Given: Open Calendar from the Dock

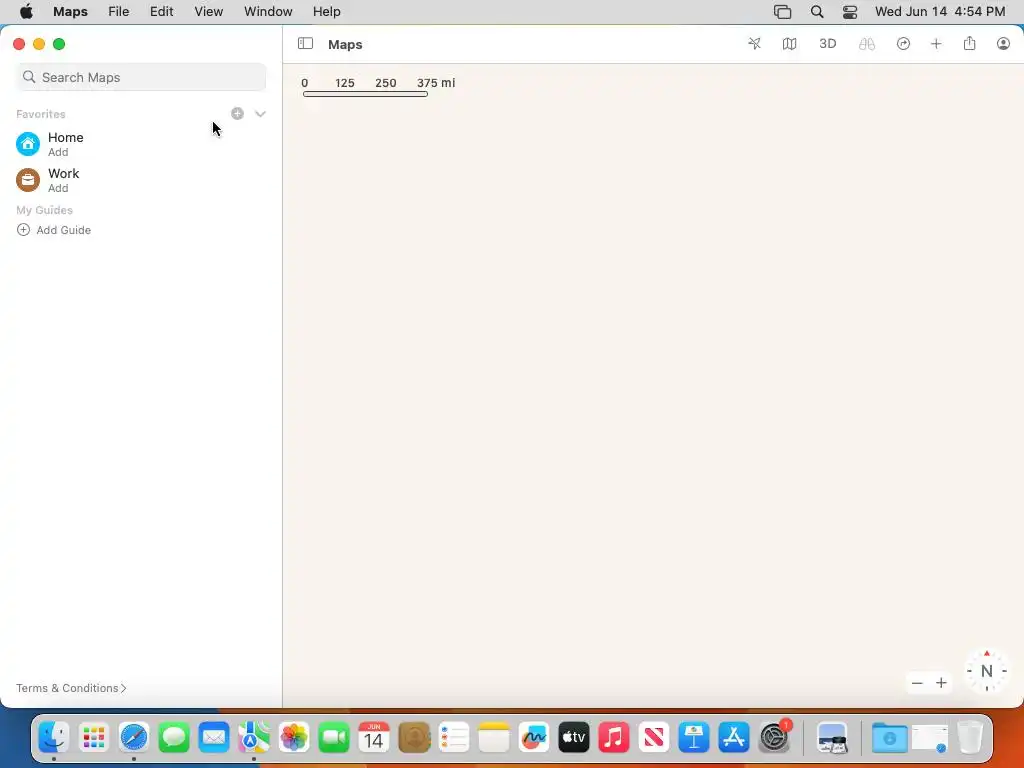Looking at the screenshot, I should tap(374, 738).
